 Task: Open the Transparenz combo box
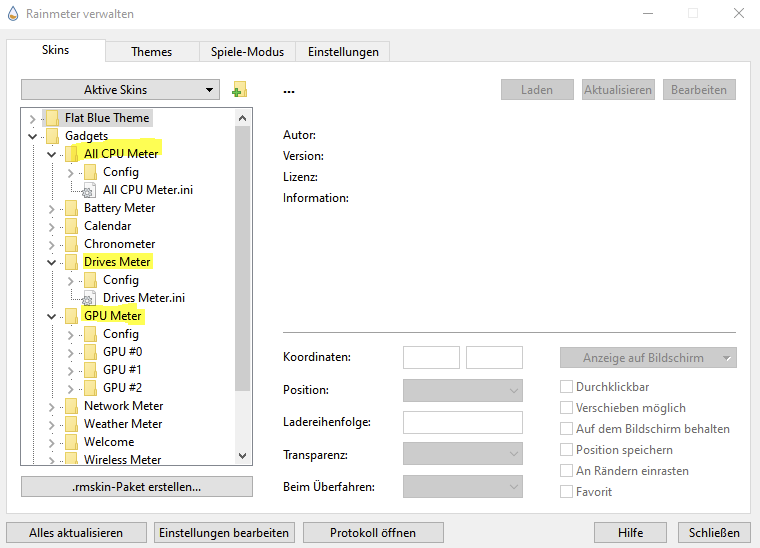463,454
